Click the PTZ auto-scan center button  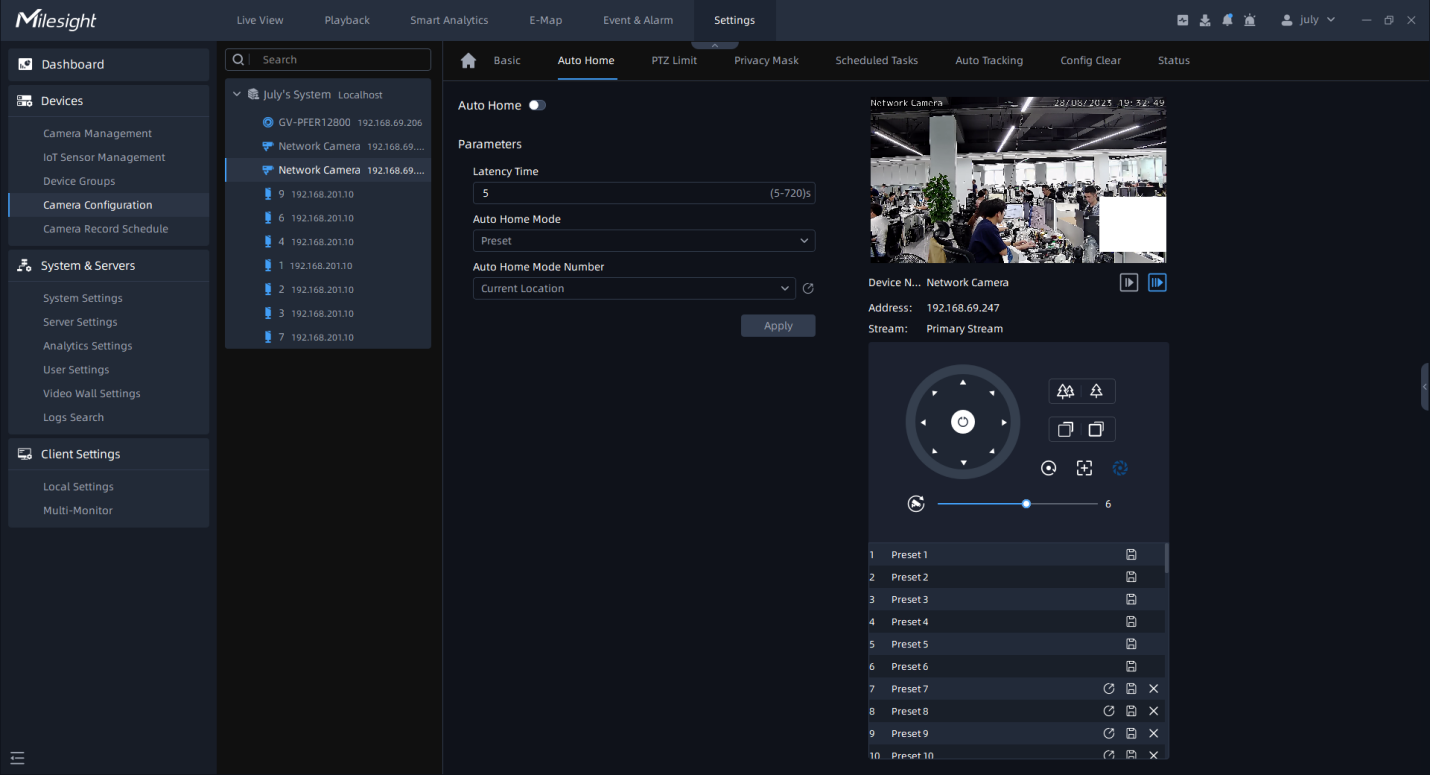click(x=963, y=422)
